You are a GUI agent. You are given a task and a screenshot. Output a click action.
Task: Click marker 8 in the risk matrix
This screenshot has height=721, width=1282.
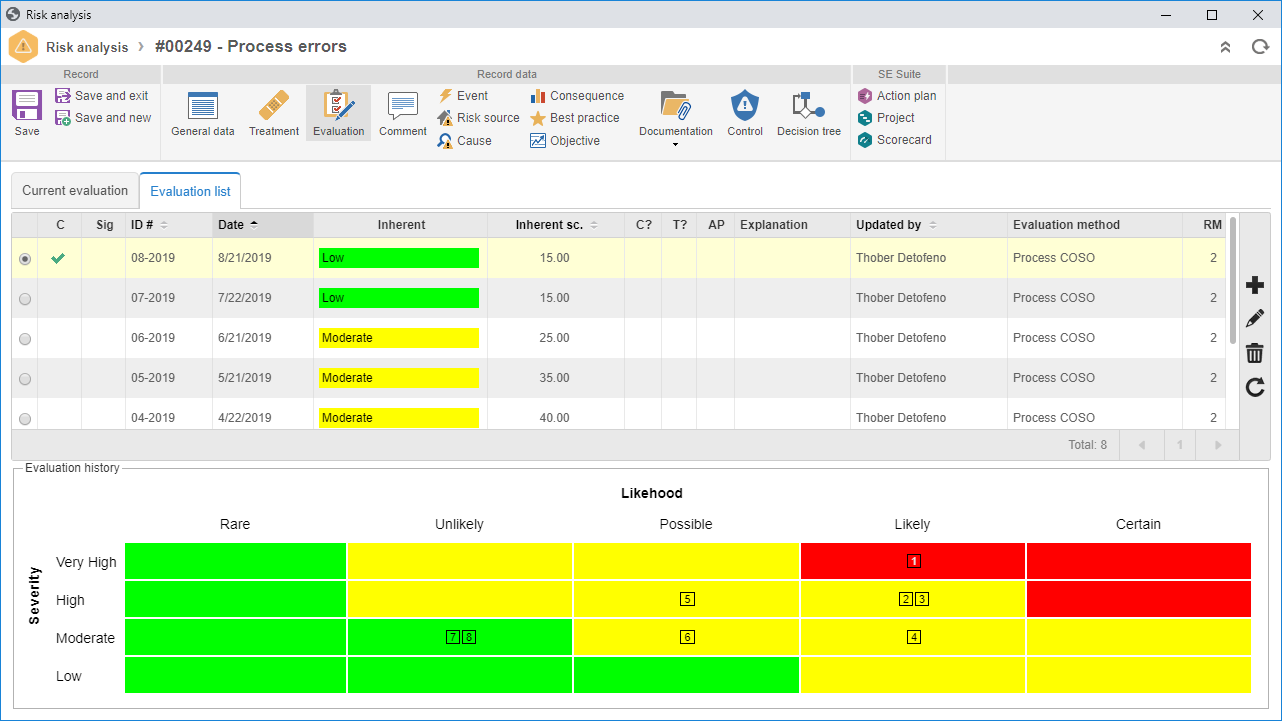[468, 637]
